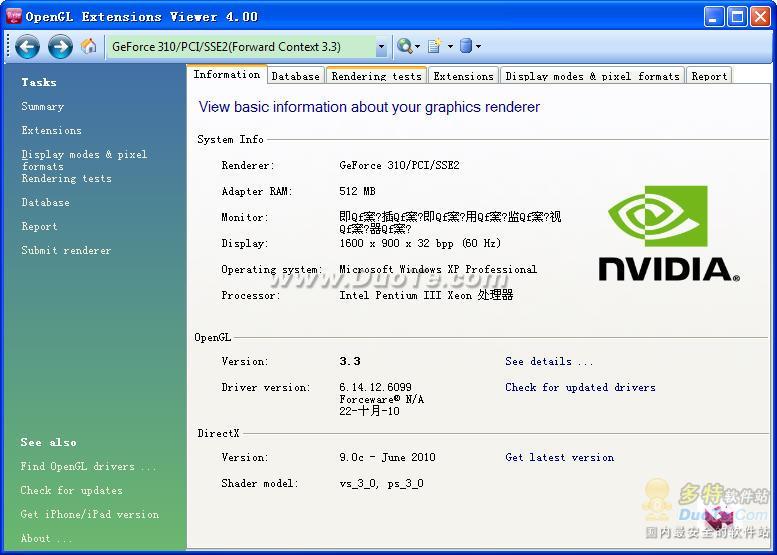Open Database in Tasks sidebar
Image resolution: width=777 pixels, height=555 pixels.
point(45,202)
